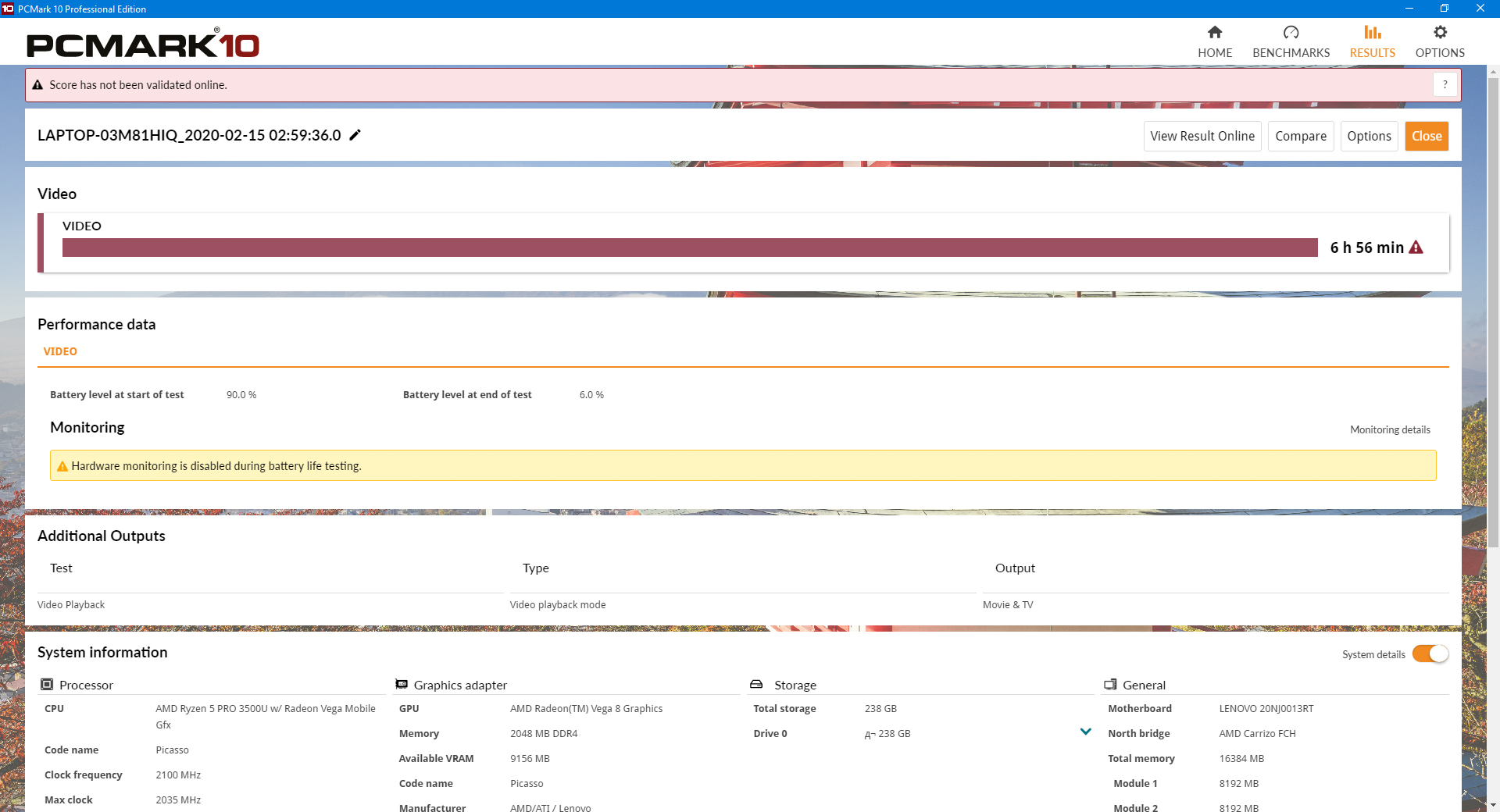
Task: Click the Graphics adapter card icon
Action: tap(402, 685)
